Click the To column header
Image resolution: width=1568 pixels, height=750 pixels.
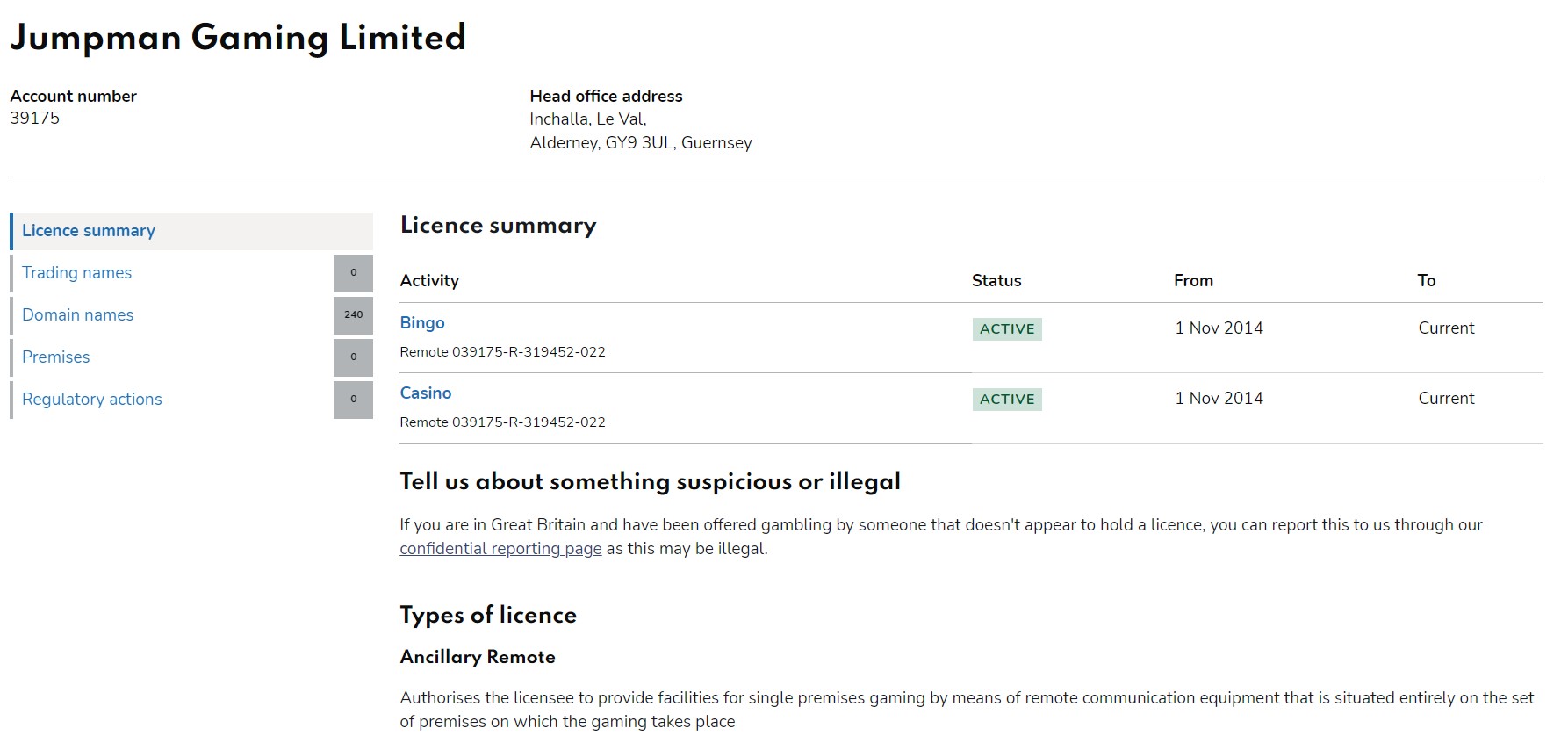pyautogui.click(x=1427, y=281)
